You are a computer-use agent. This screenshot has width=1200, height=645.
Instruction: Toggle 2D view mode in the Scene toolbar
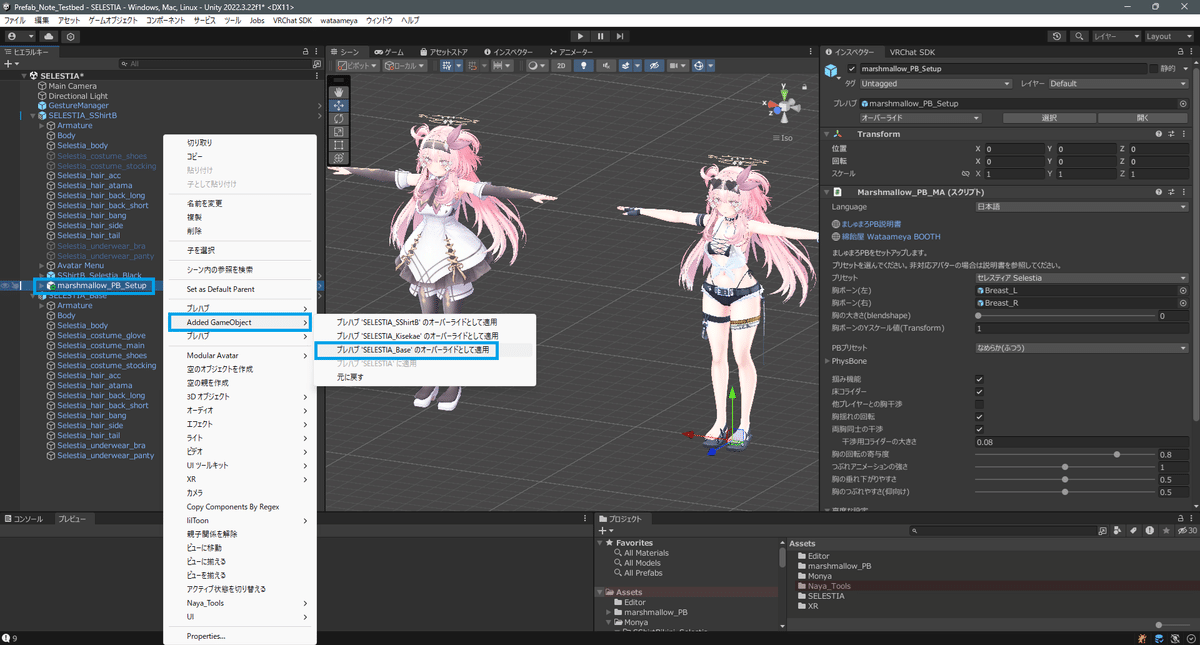563,64
